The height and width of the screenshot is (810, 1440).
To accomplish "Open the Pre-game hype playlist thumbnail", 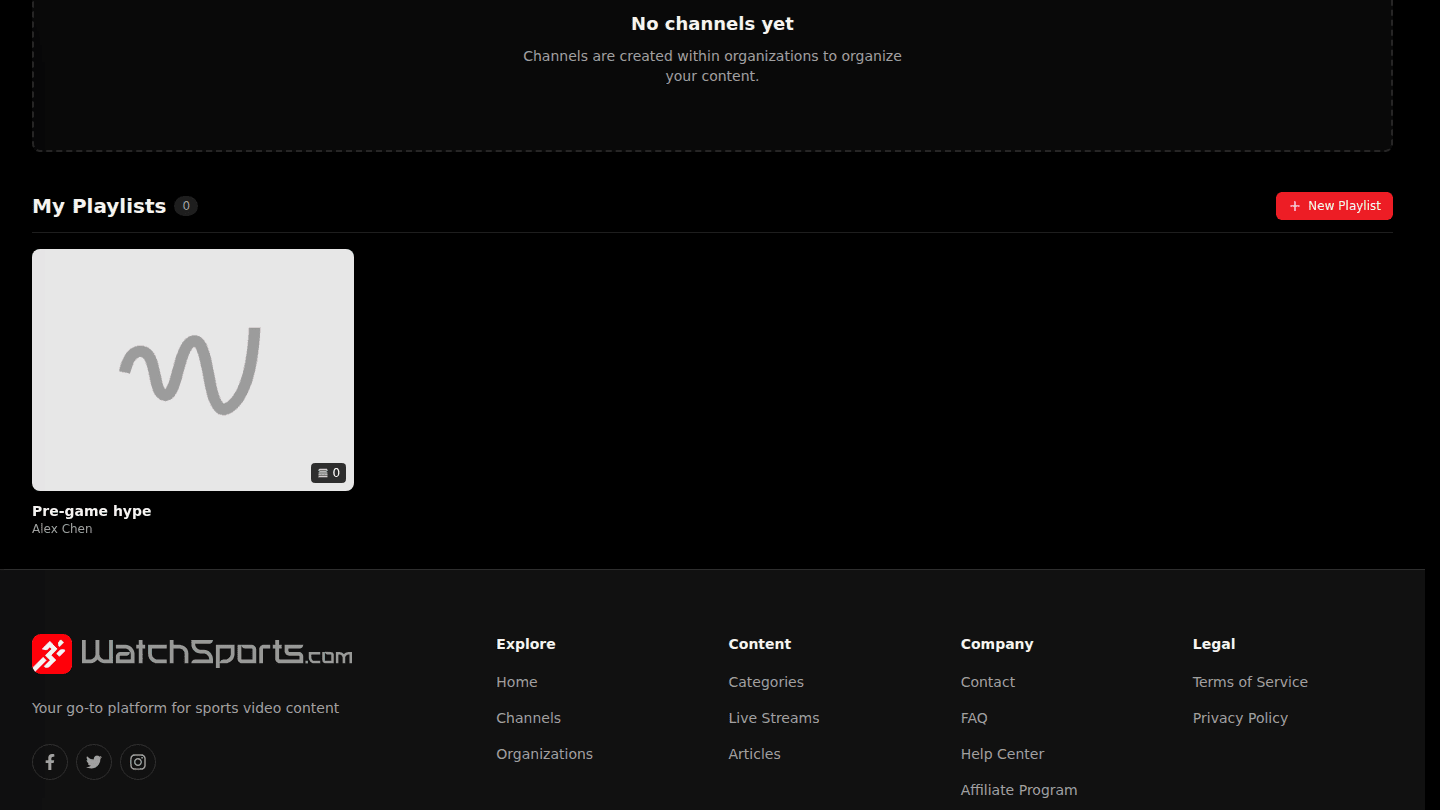I will (x=193, y=370).
